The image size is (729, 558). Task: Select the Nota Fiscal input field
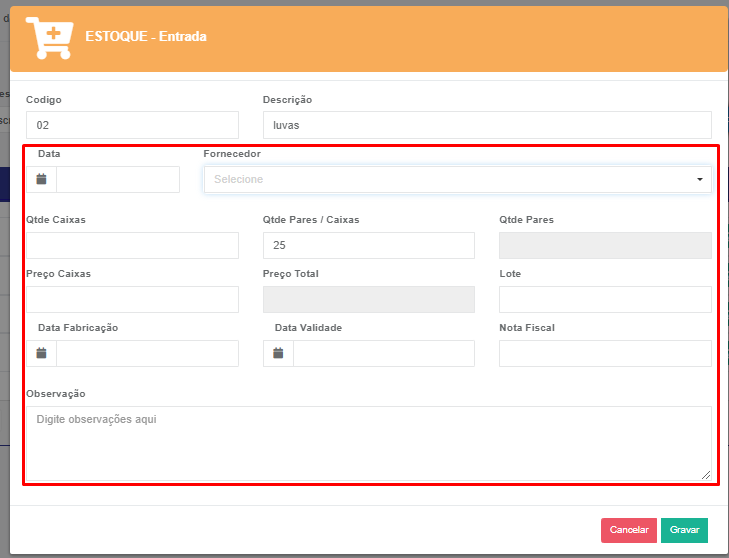click(605, 353)
